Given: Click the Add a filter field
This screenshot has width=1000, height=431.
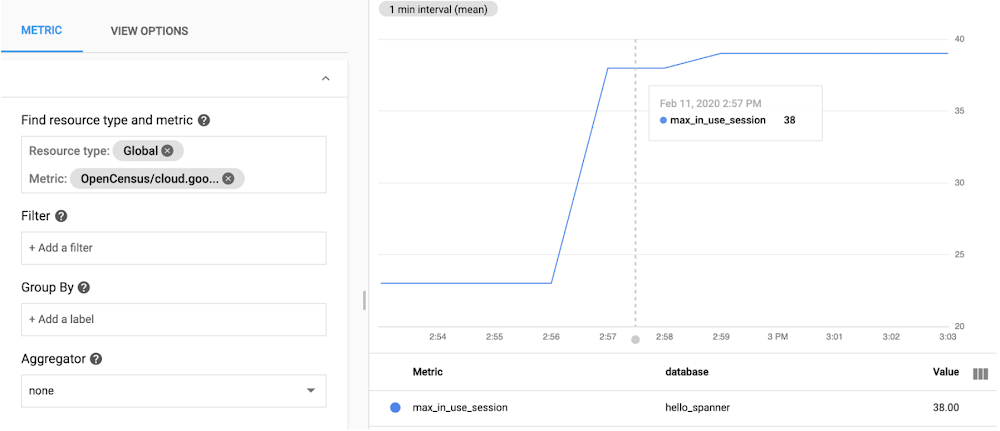Looking at the screenshot, I should click(x=173, y=248).
